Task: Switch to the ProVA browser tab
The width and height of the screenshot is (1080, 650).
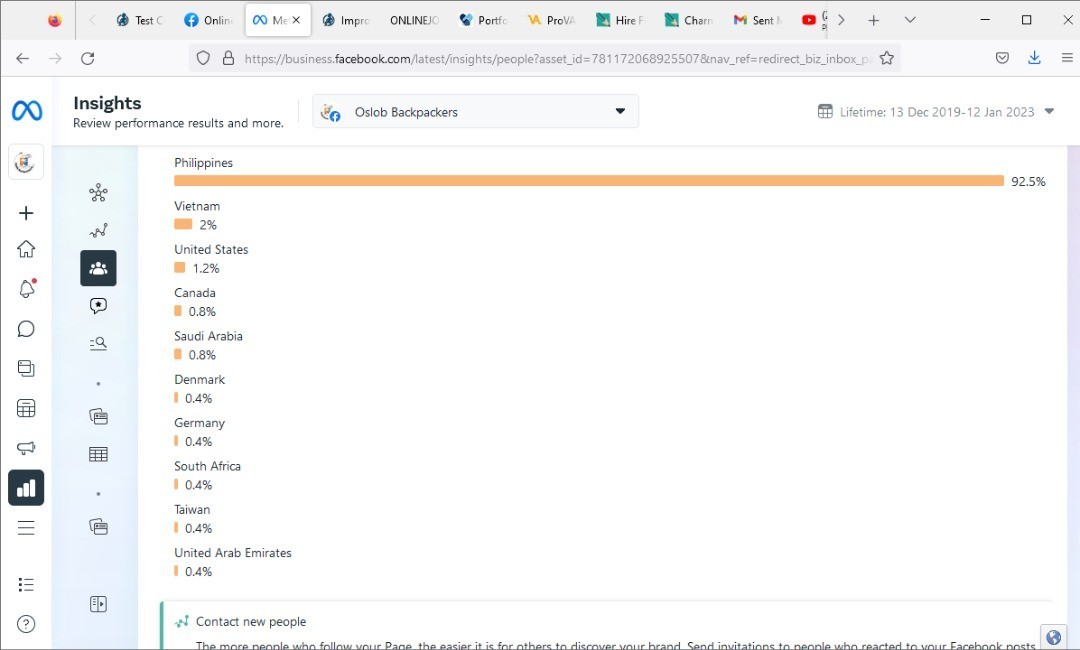Action: point(551,20)
